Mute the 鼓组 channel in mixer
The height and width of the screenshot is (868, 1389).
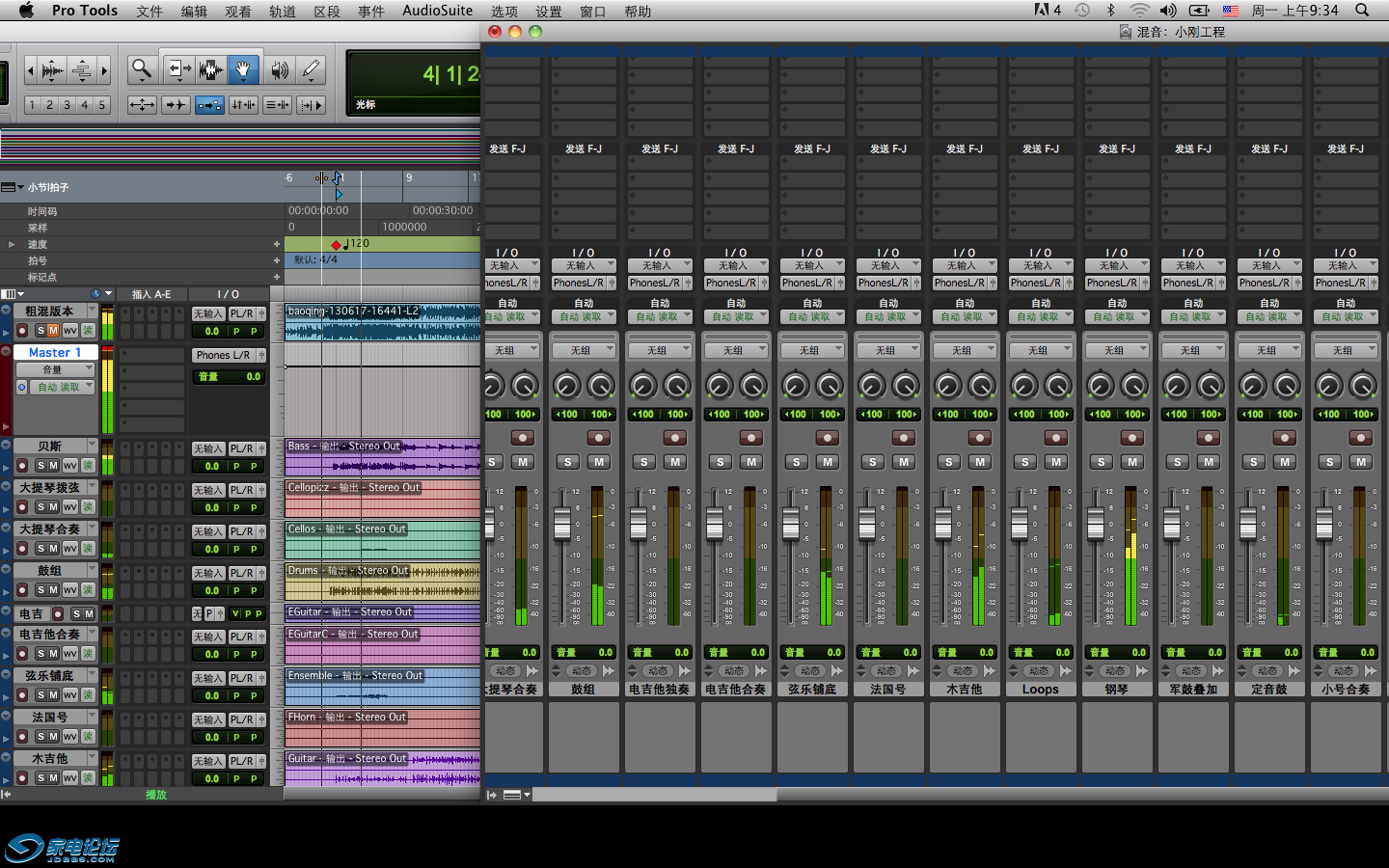coord(599,462)
